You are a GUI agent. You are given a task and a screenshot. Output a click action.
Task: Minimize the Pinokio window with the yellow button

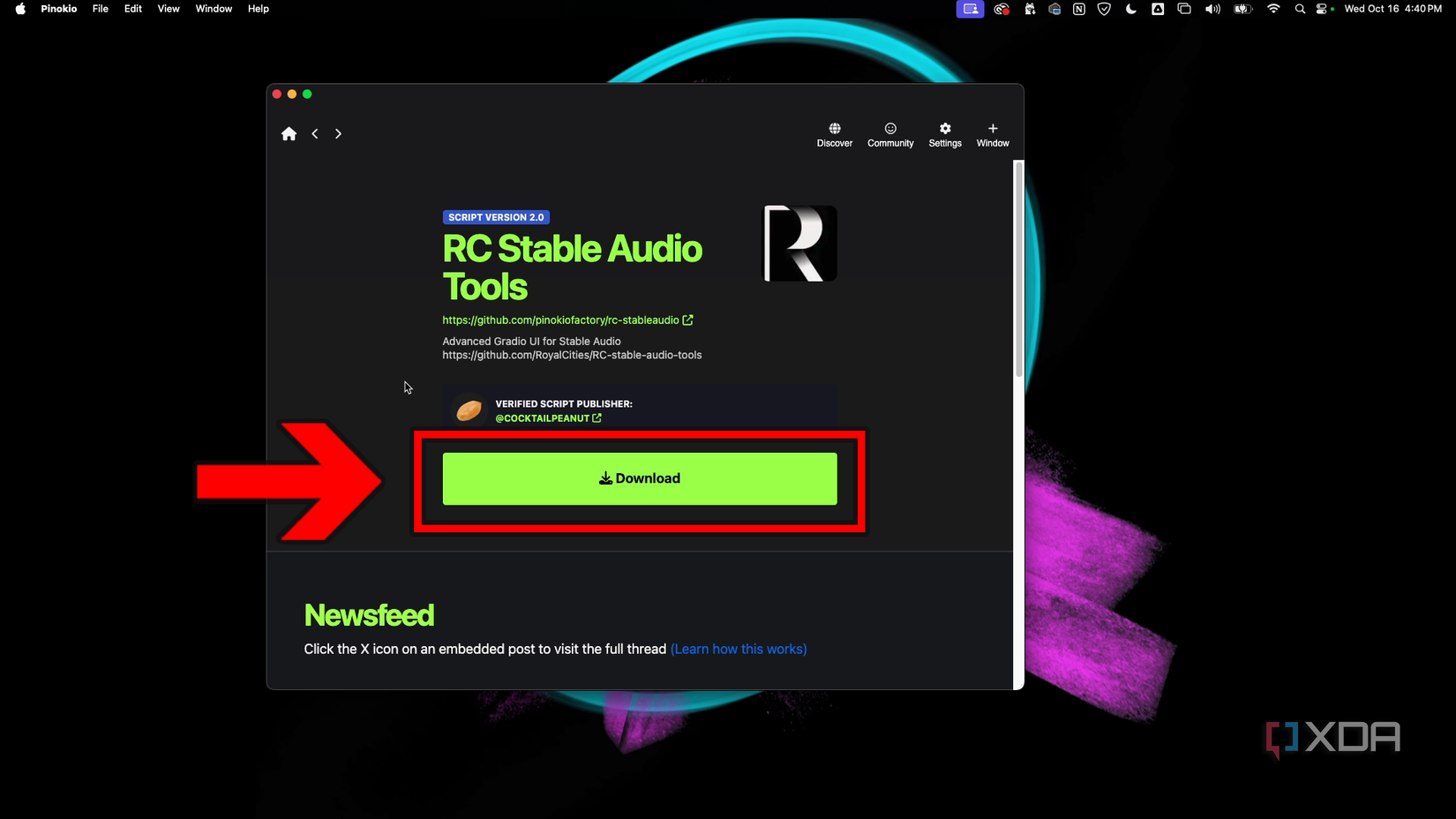292,94
